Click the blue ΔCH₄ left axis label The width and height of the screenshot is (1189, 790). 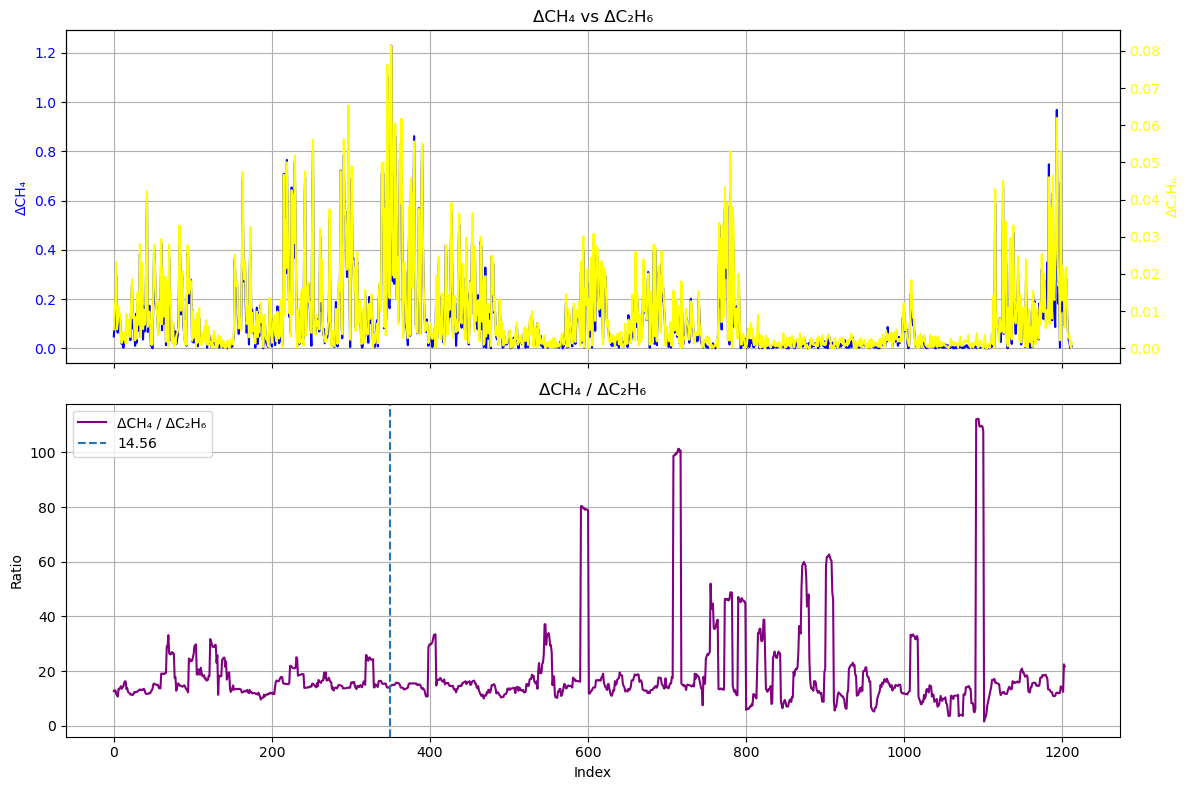point(20,197)
